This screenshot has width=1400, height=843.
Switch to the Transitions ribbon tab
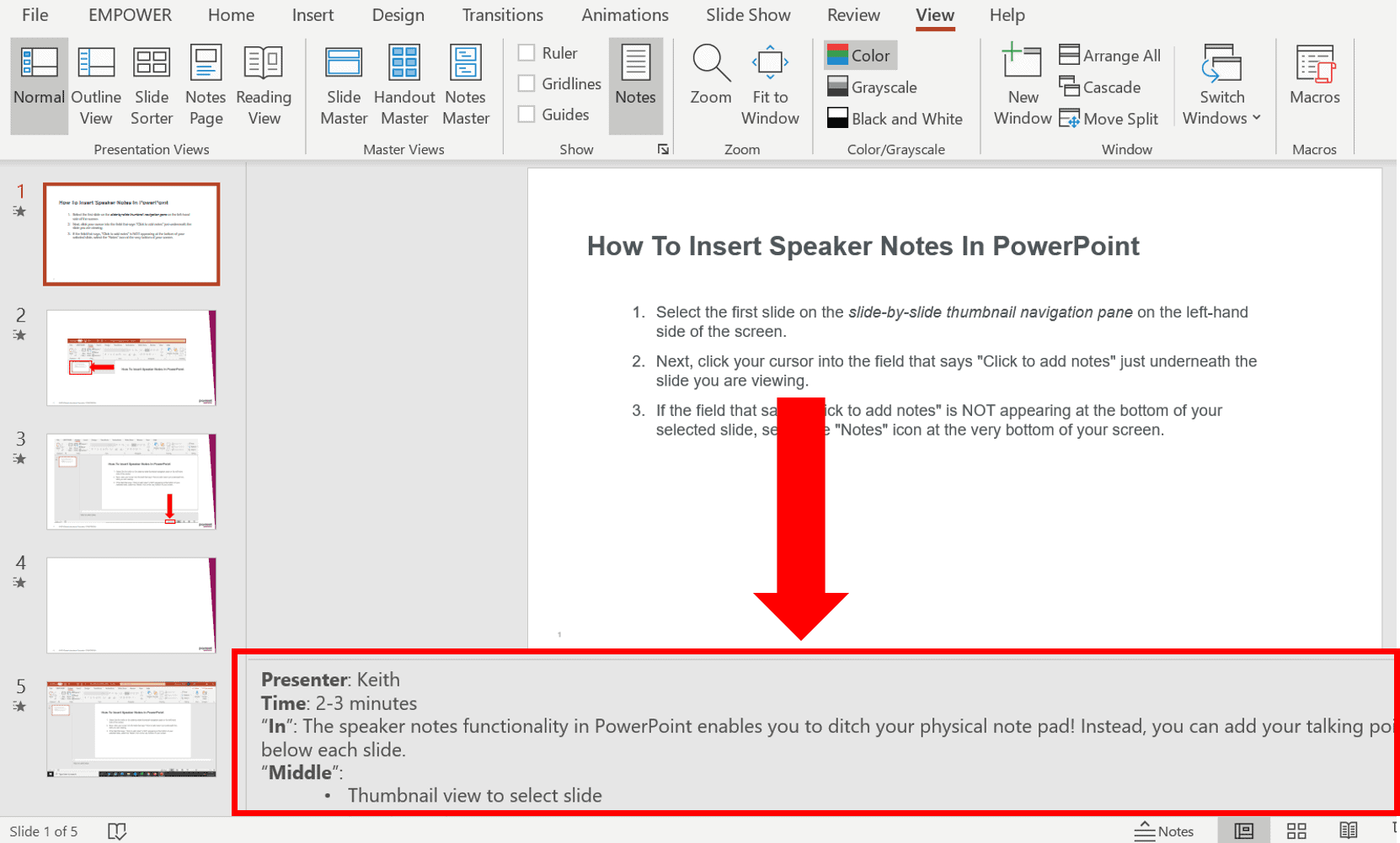click(502, 14)
